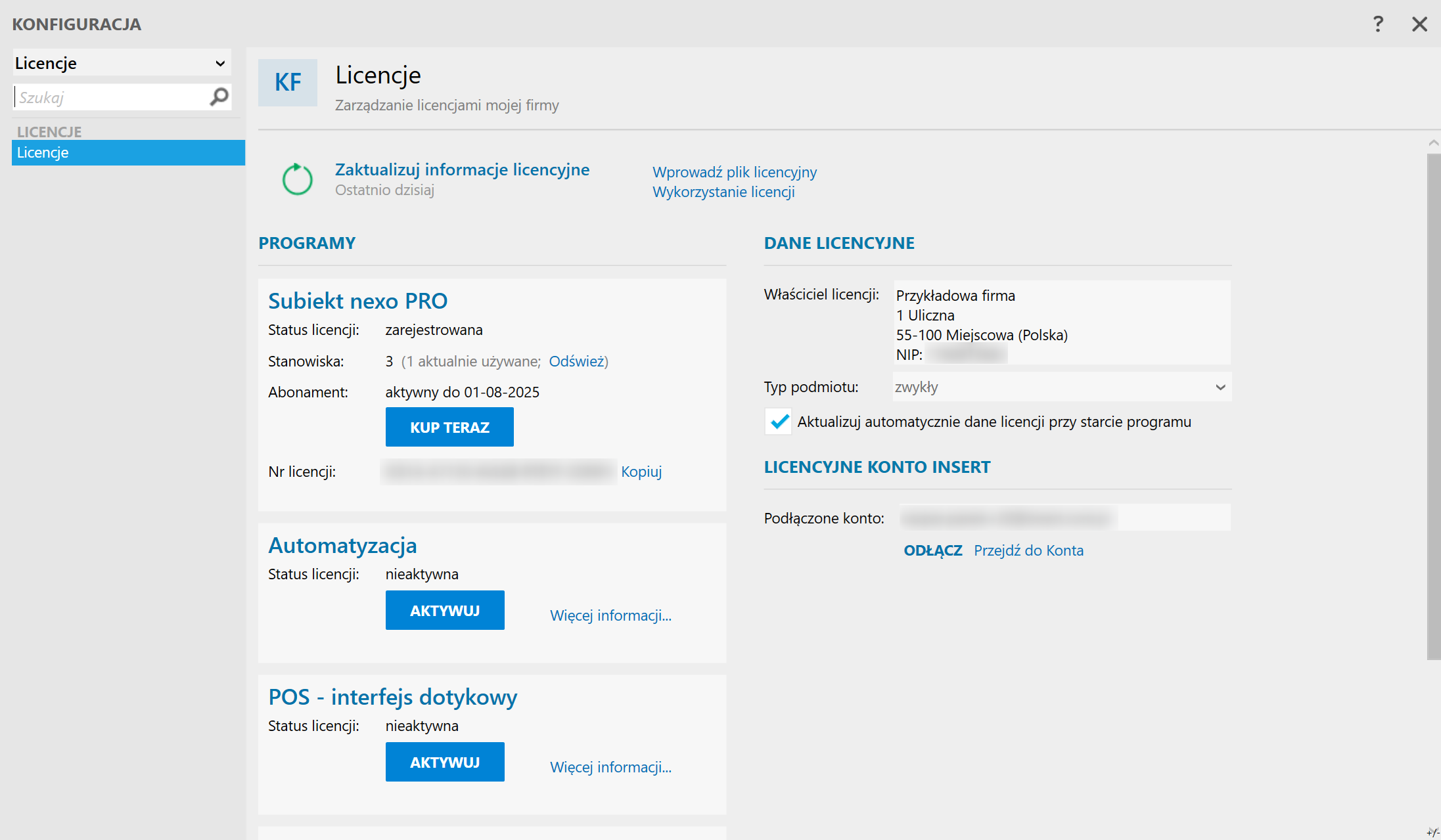Click into the Szukaj search field
The height and width of the screenshot is (840, 1441).
108,97
